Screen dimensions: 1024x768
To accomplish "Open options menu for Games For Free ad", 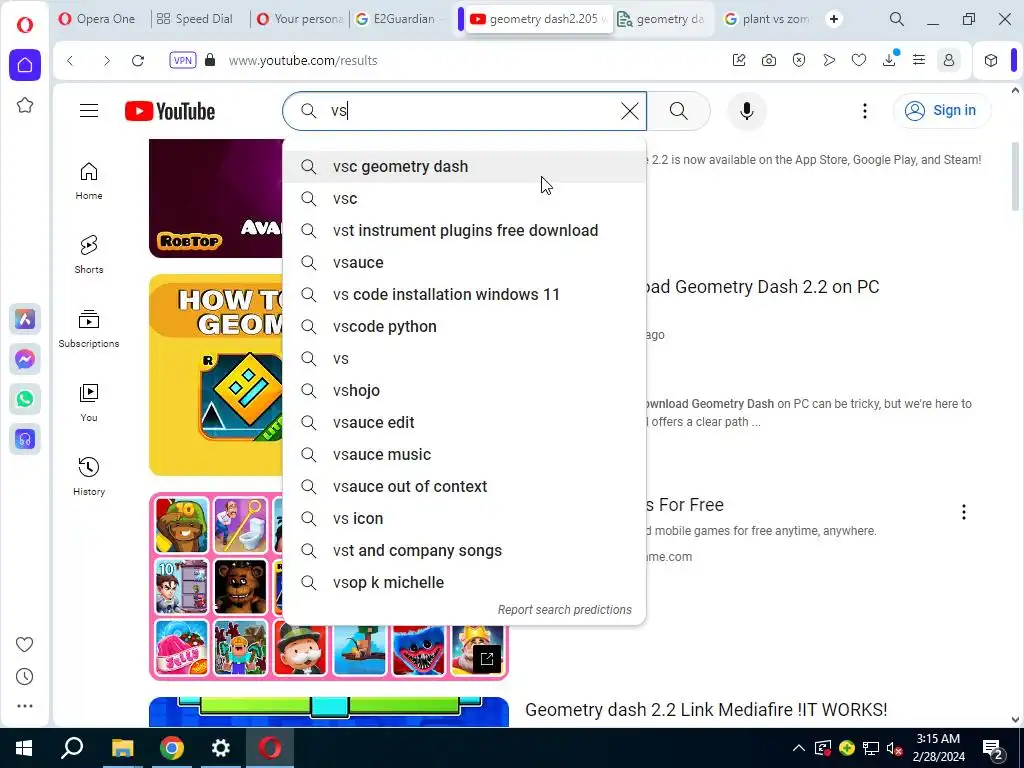I will pyautogui.click(x=963, y=512).
